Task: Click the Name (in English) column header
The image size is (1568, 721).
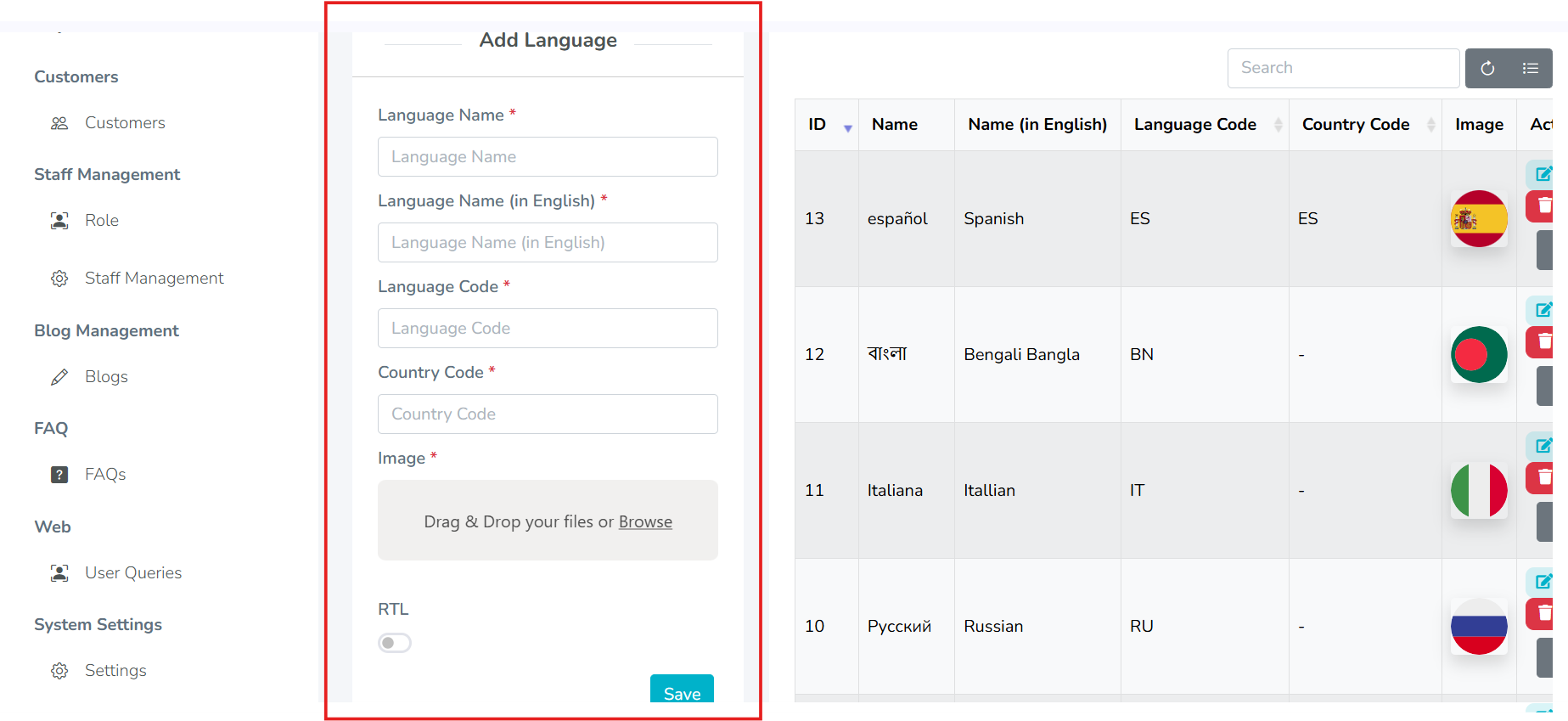Action: (x=1037, y=125)
